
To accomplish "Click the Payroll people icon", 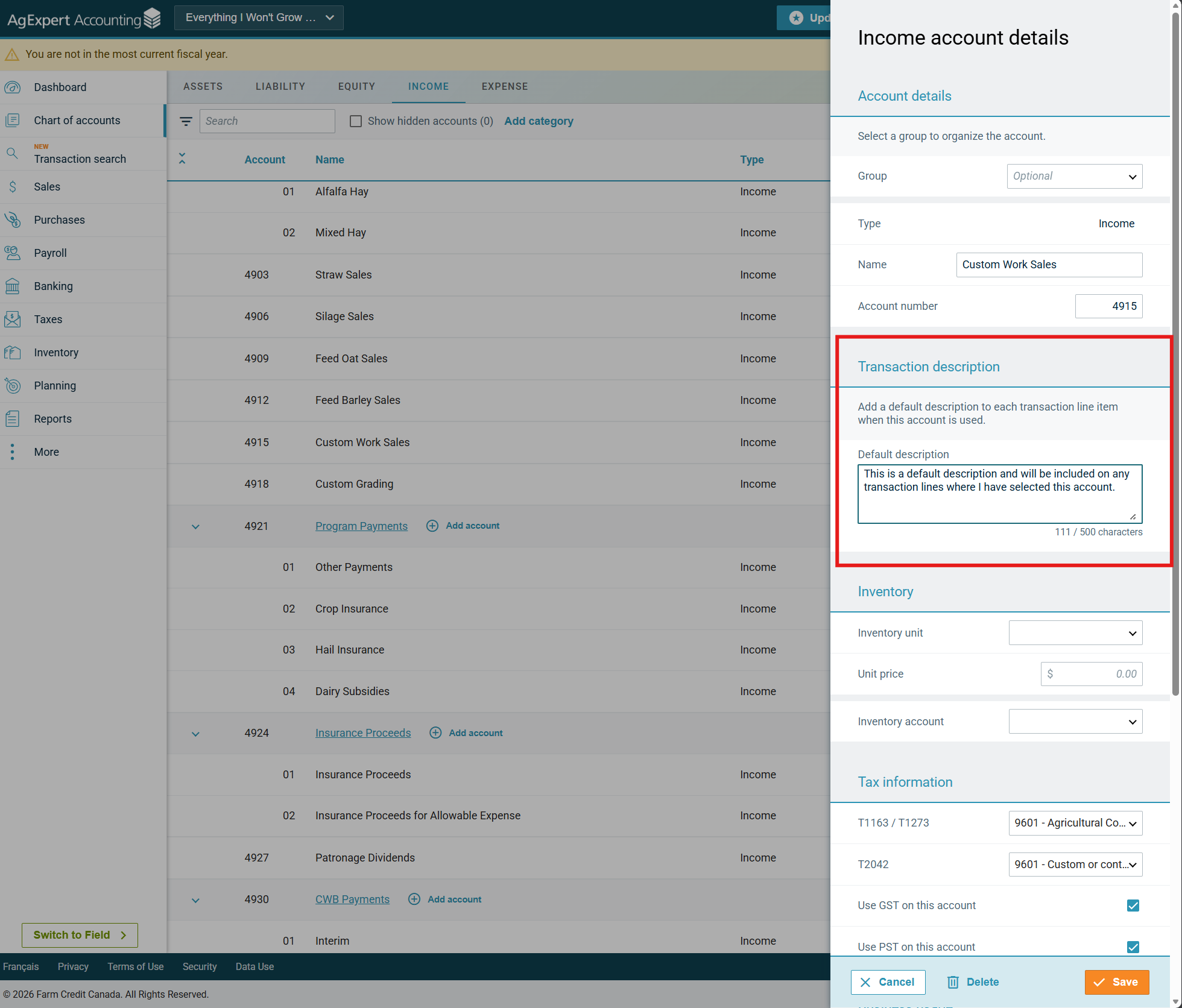I will click(x=13, y=253).
